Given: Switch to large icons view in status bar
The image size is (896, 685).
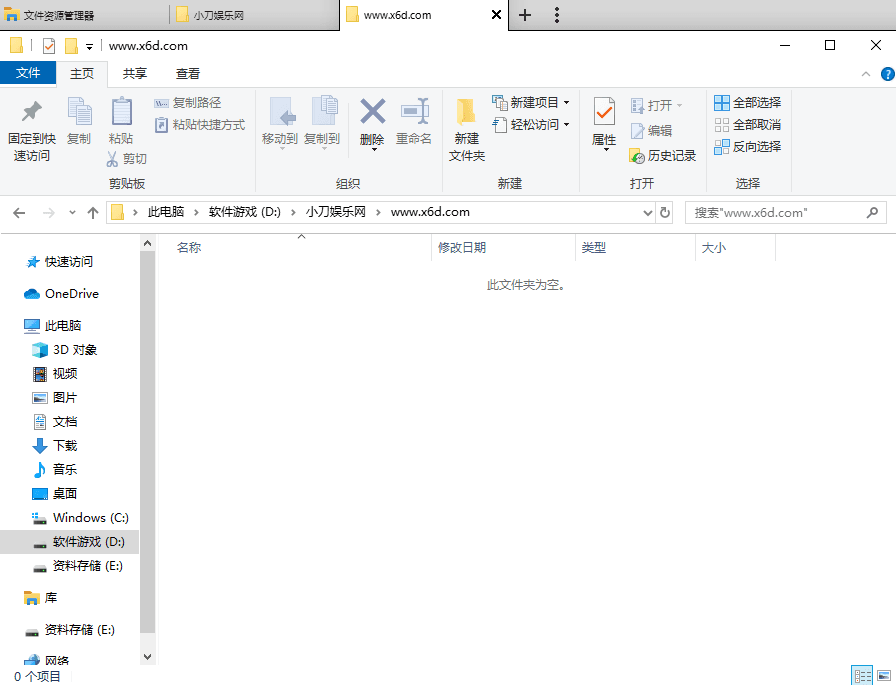Looking at the screenshot, I should pyautogui.click(x=883, y=676).
